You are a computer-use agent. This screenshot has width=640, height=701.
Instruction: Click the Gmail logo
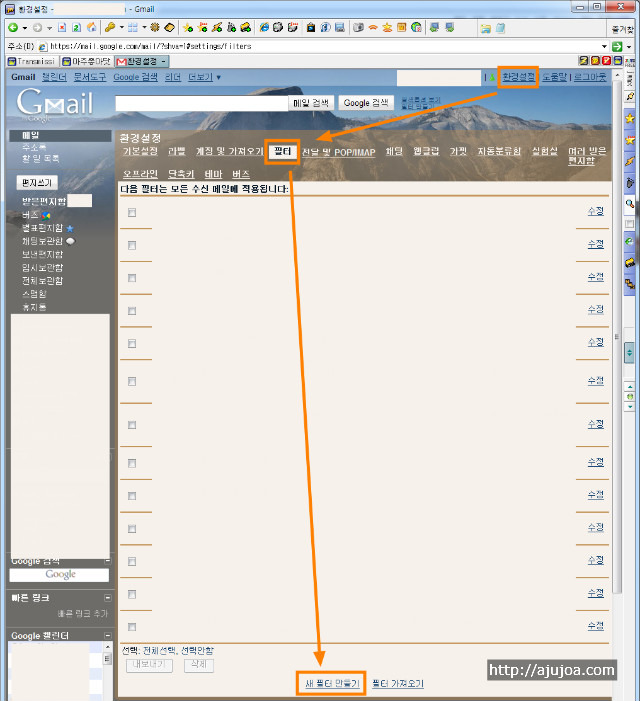click(55, 104)
